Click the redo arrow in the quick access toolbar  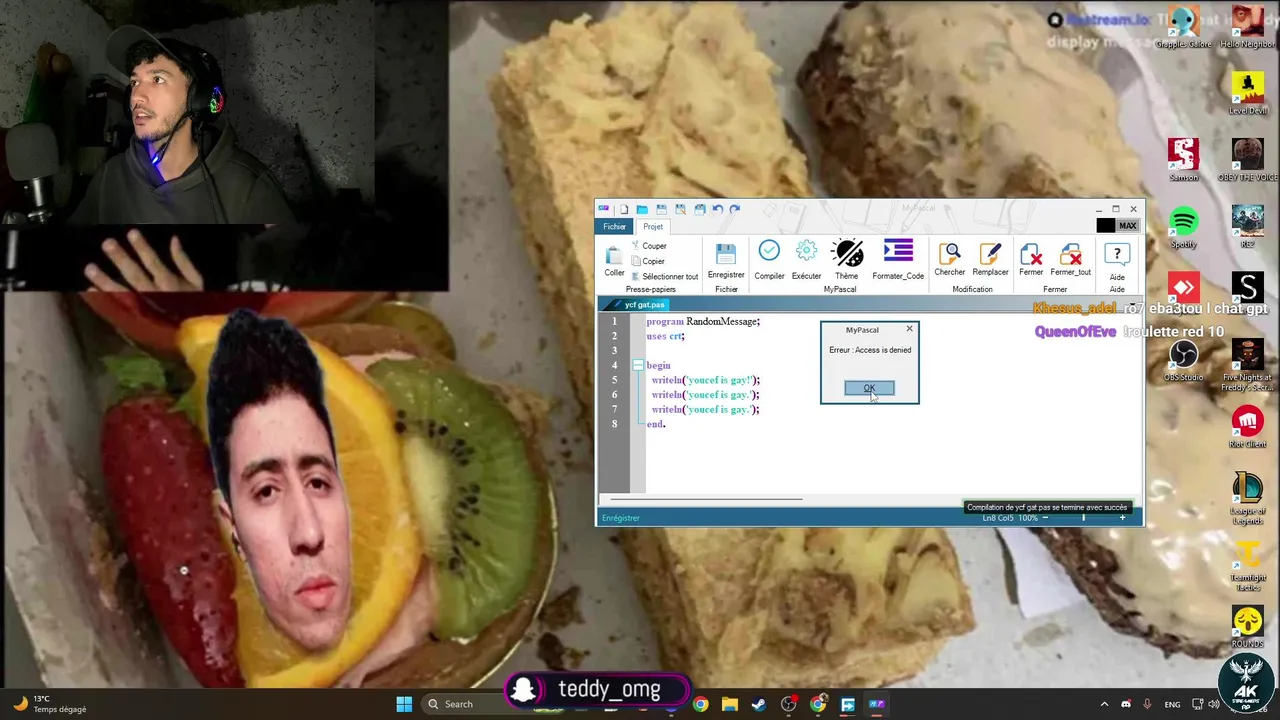click(735, 209)
